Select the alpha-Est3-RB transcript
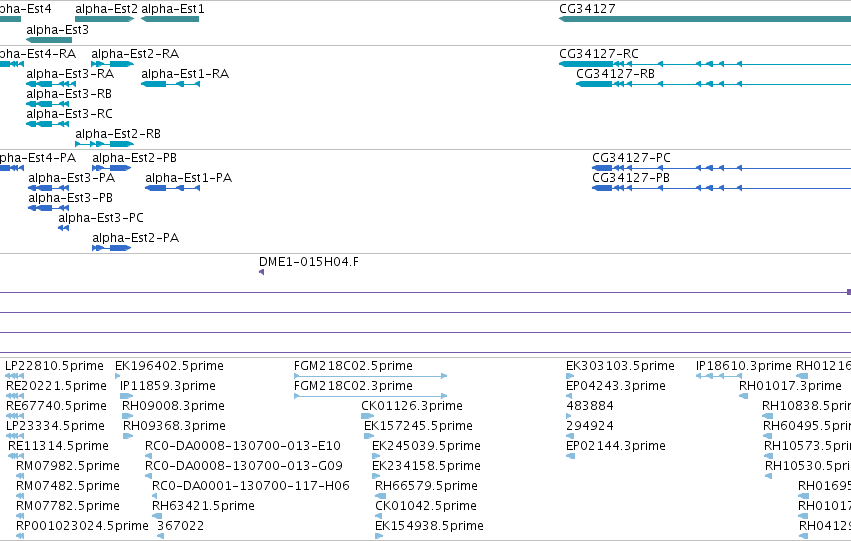 tap(48, 104)
